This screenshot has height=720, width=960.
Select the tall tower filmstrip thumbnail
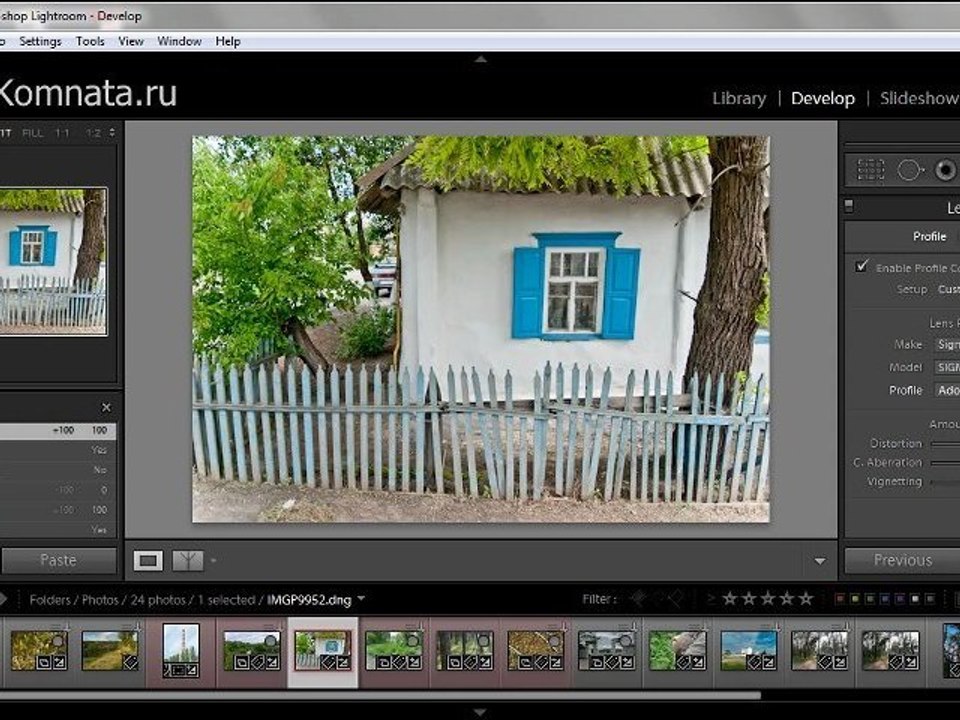[x=181, y=650]
